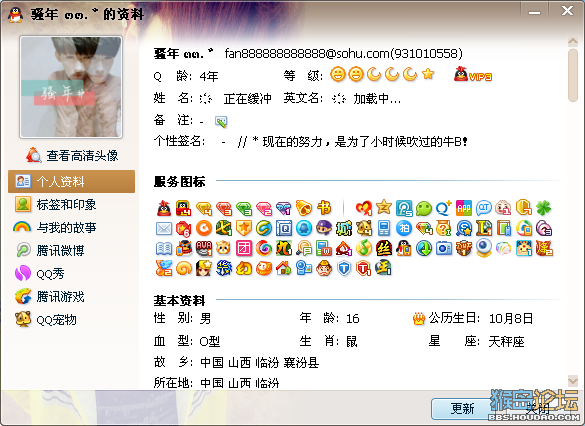
Task: Click the gold star level icon
Action: tap(428, 74)
